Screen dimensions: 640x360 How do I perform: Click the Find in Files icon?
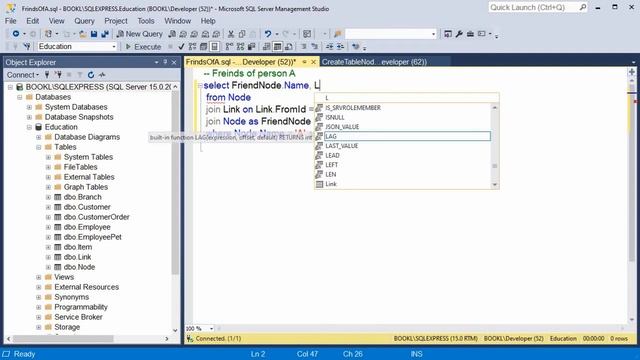(338, 34)
